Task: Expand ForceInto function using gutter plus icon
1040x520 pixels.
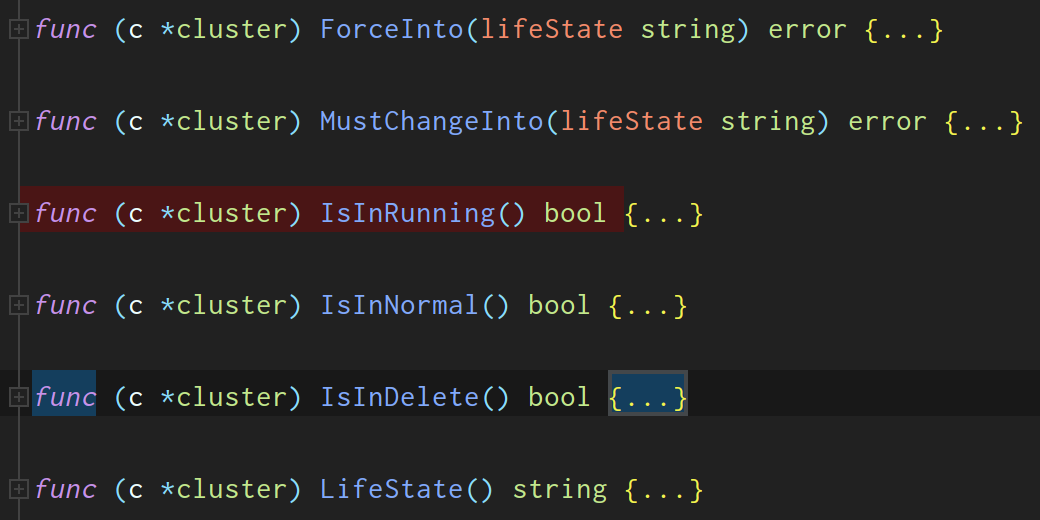Action: [x=18, y=30]
